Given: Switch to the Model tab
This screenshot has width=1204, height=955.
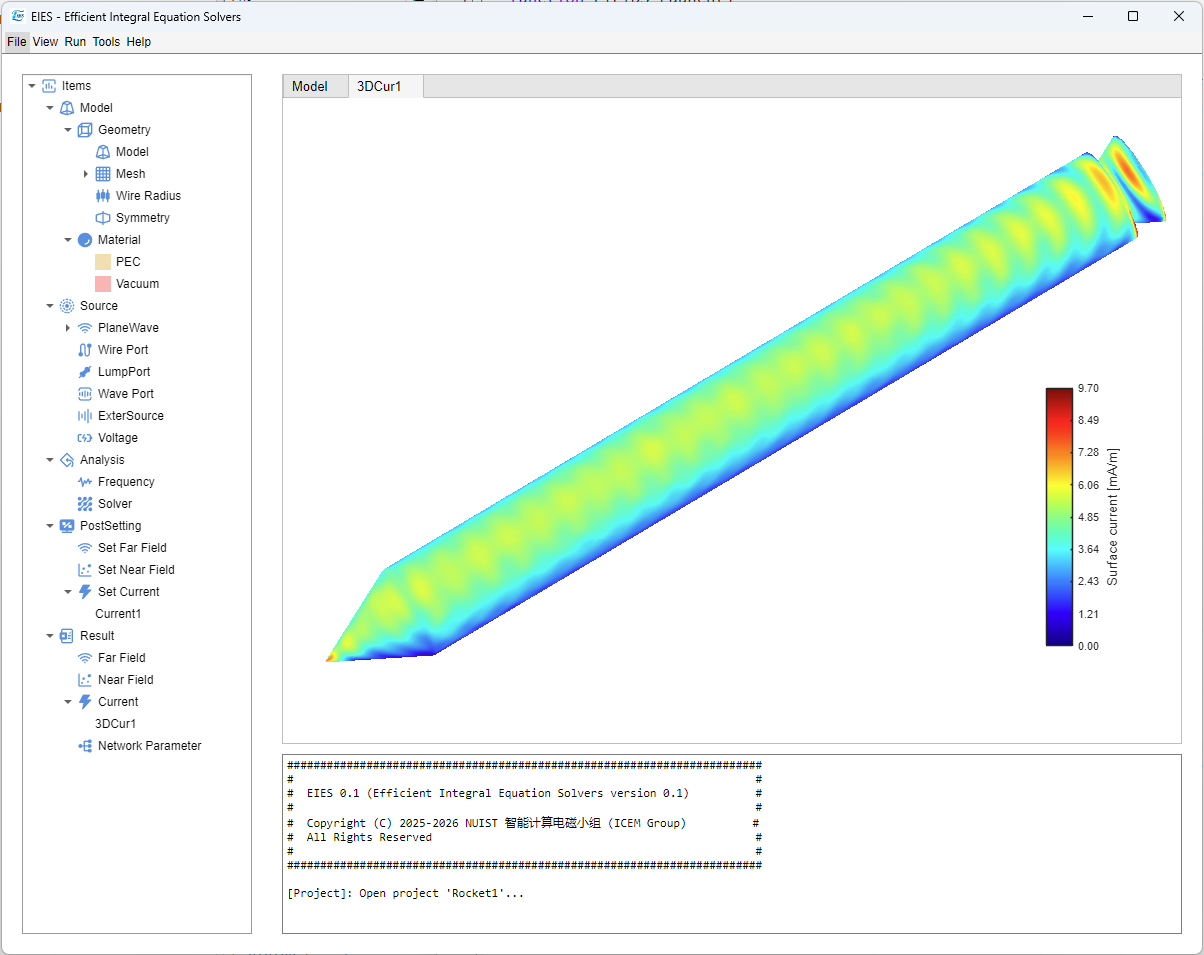Looking at the screenshot, I should coord(309,87).
